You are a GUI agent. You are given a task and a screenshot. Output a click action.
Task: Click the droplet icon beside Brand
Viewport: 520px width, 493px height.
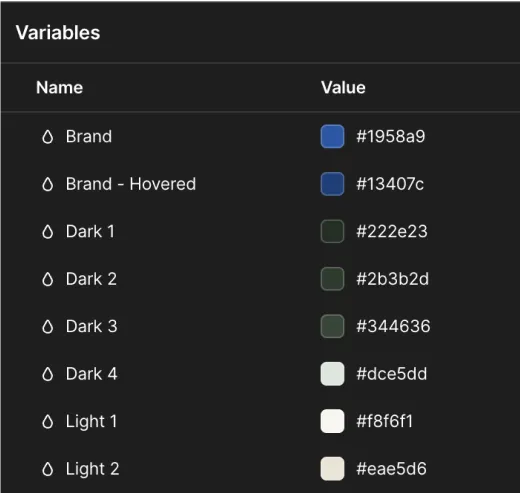click(x=48, y=137)
